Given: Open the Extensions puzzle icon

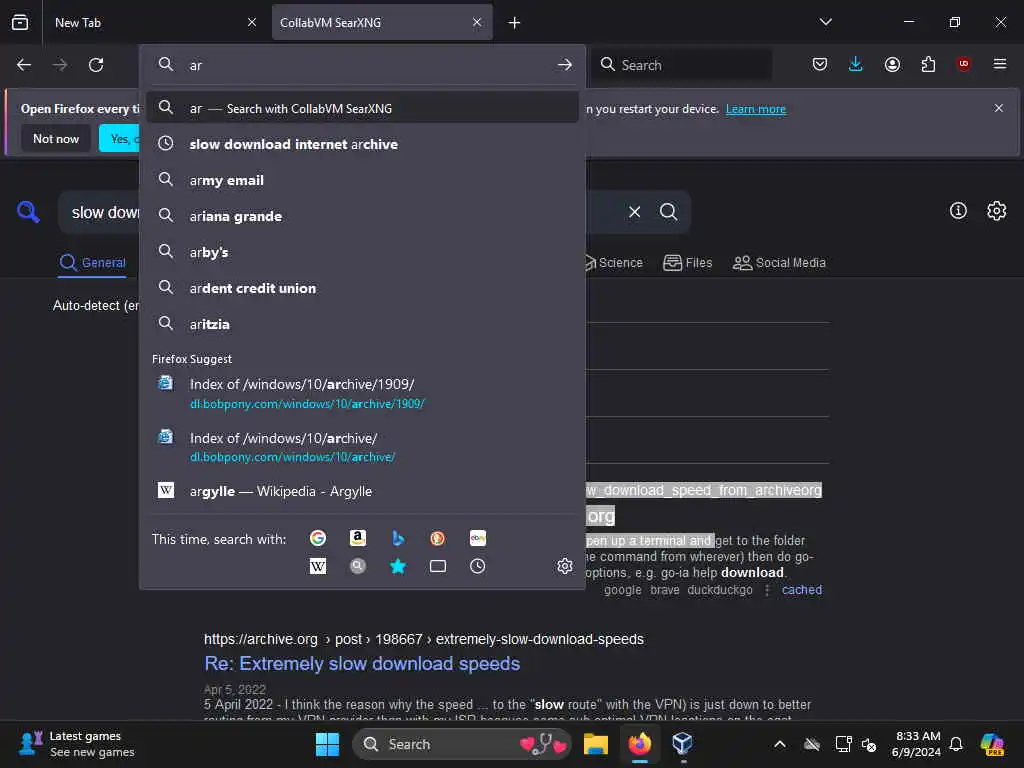Looking at the screenshot, I should pos(928,64).
